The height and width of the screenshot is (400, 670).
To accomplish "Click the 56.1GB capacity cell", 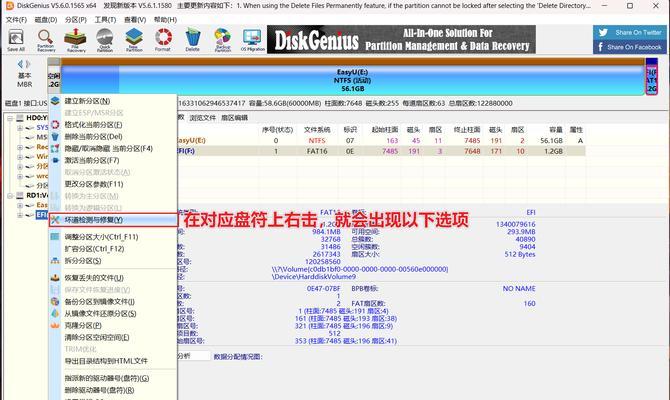I will click(x=551, y=141).
